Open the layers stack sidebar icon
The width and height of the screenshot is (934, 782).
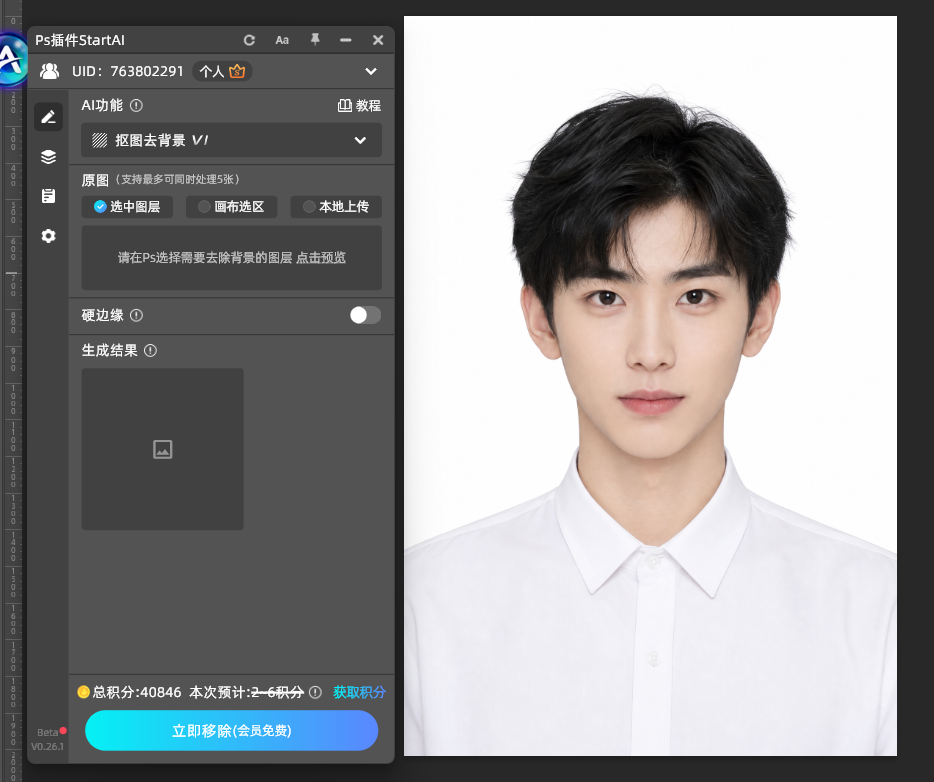click(48, 157)
